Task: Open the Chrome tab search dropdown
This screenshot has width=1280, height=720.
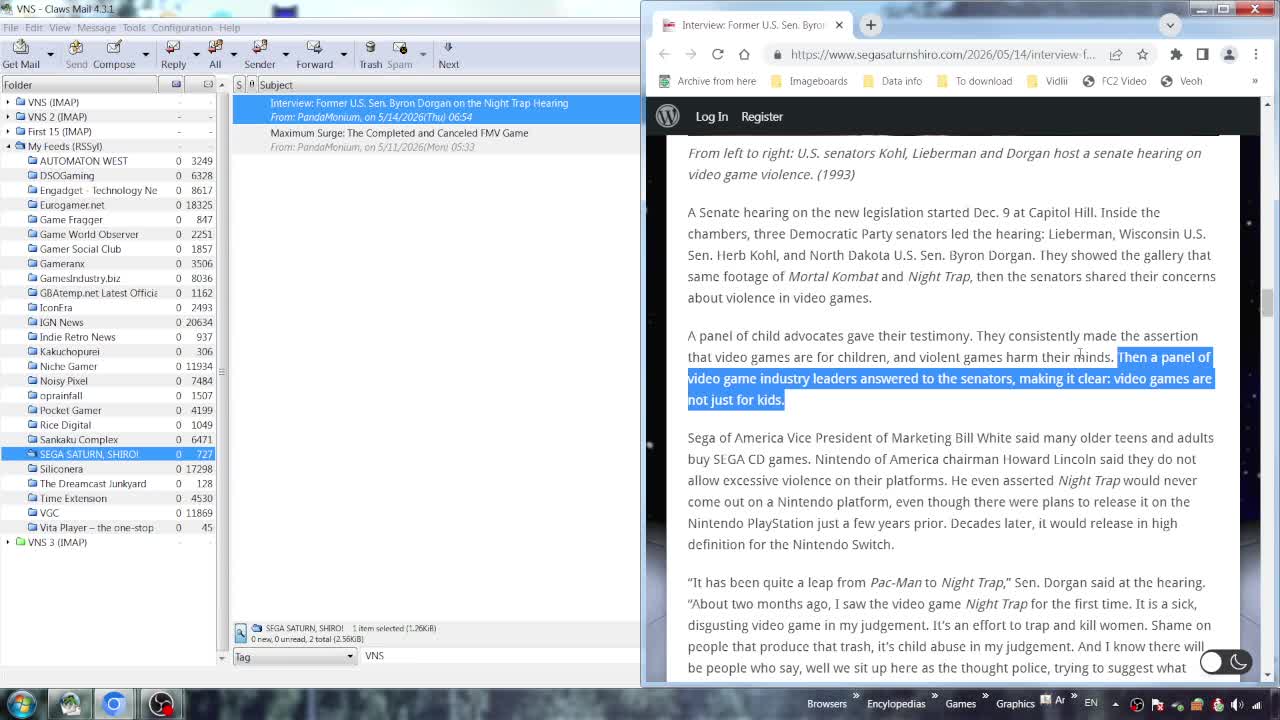Action: point(1170,25)
